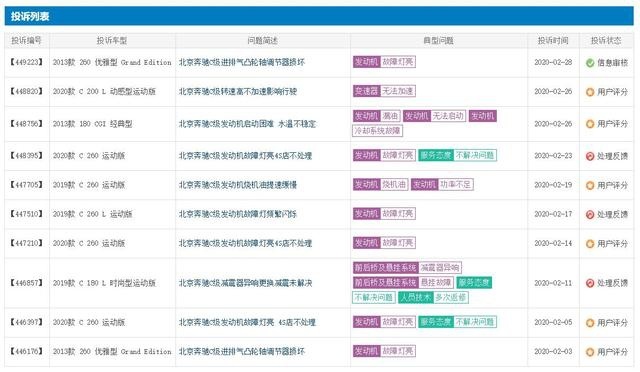Viewport: 640px width, 372px height.
Task: Select the 前后桥及悬挂系统 减震器异响 tag
Action: point(407,268)
